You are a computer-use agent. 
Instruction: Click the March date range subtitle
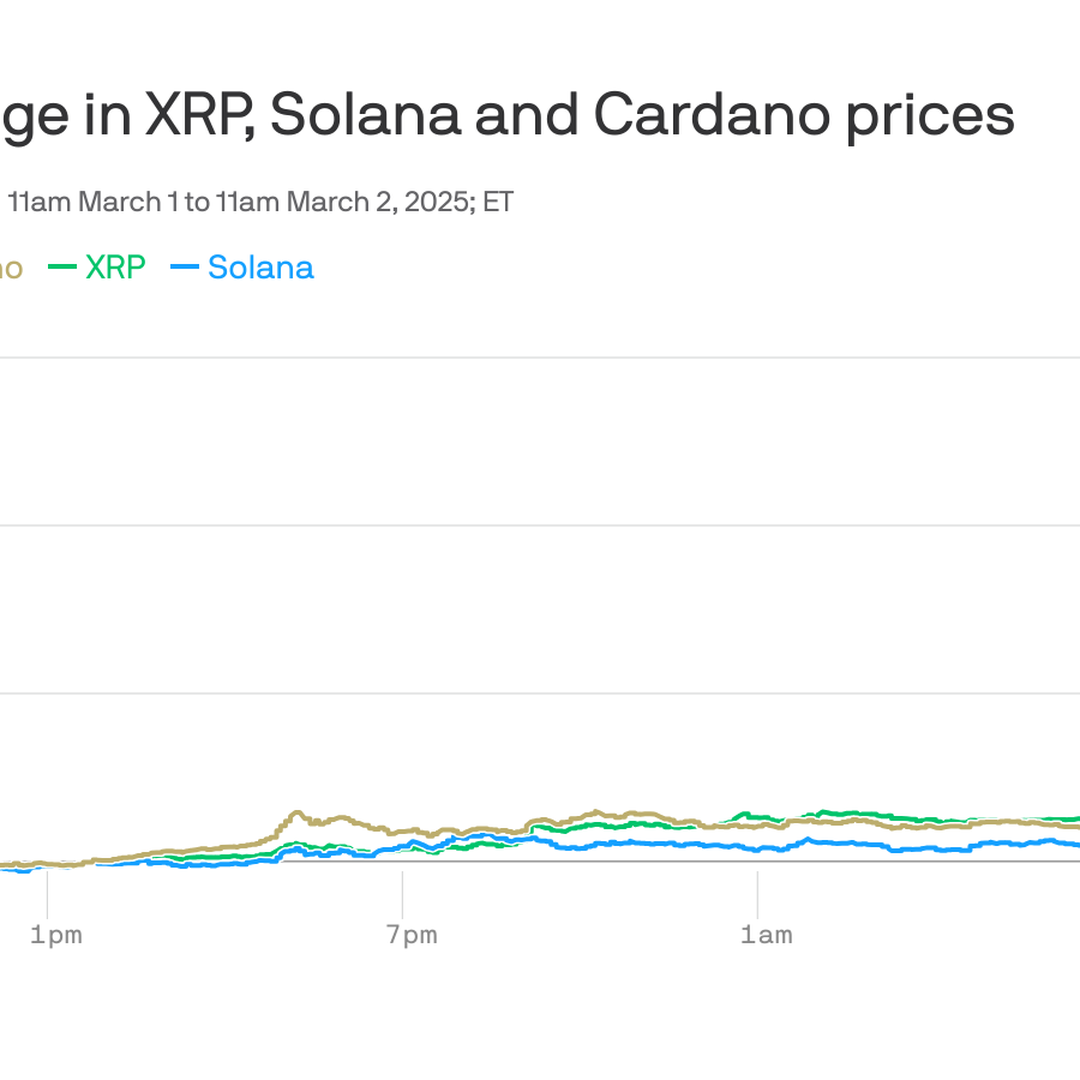click(260, 202)
